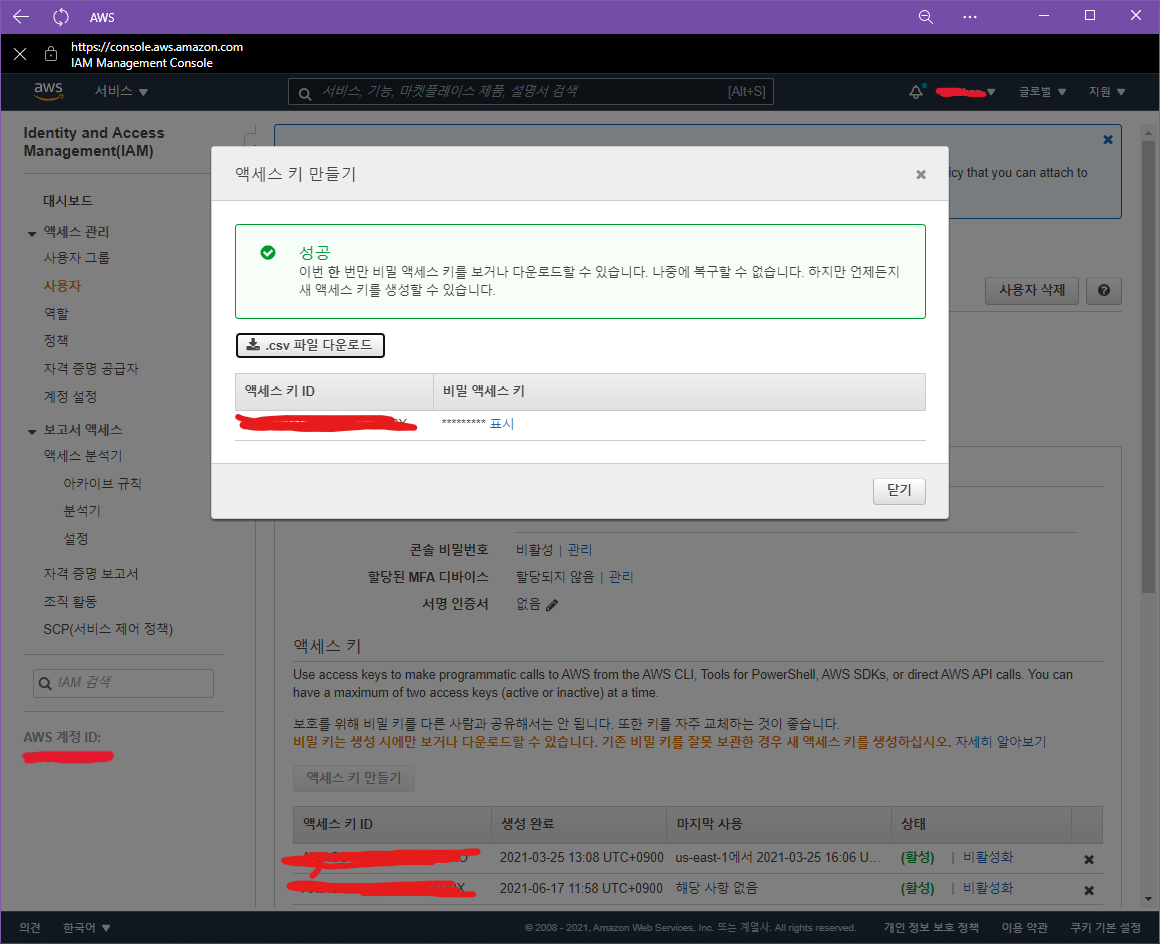Open 의견 feedback in the footer
Image resolution: width=1160 pixels, height=944 pixels.
(x=30, y=928)
